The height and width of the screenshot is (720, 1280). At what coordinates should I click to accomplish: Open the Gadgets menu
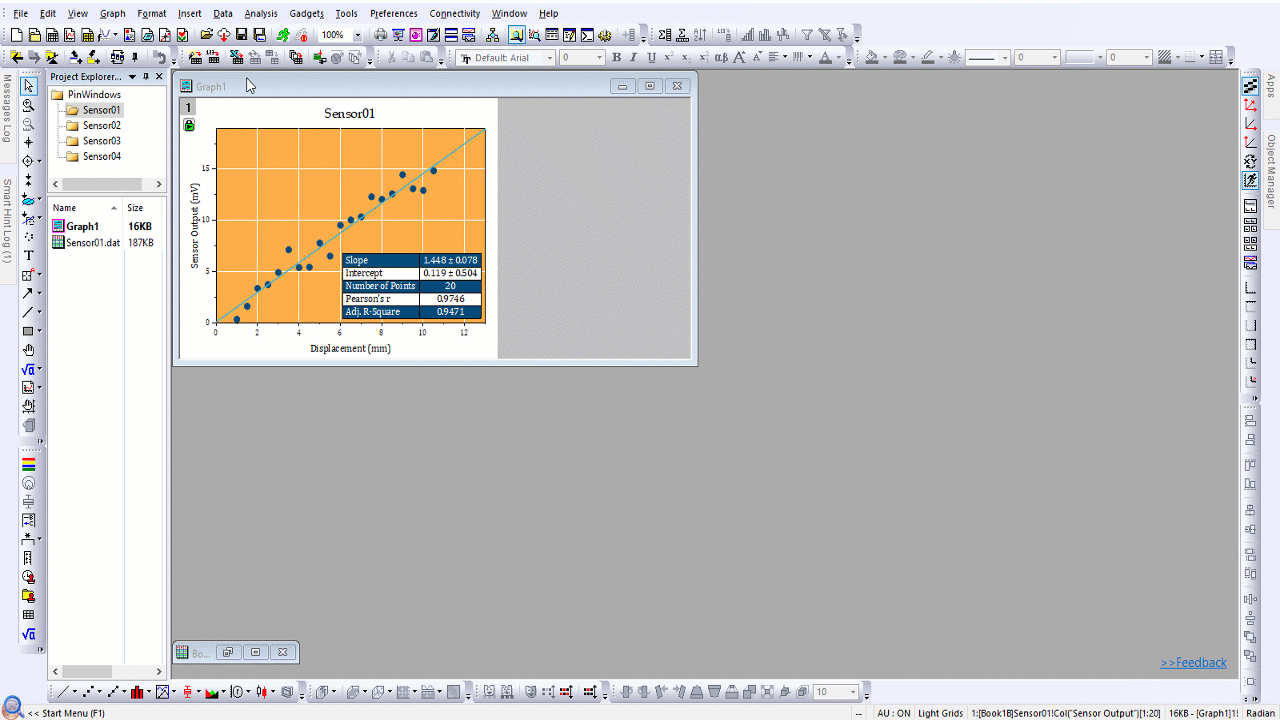click(x=306, y=14)
